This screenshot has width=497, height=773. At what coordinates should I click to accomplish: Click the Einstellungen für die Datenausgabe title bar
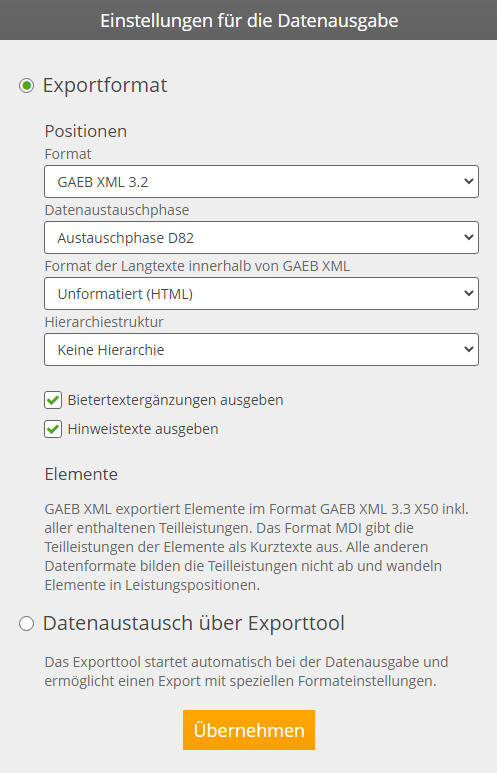[x=248, y=20]
